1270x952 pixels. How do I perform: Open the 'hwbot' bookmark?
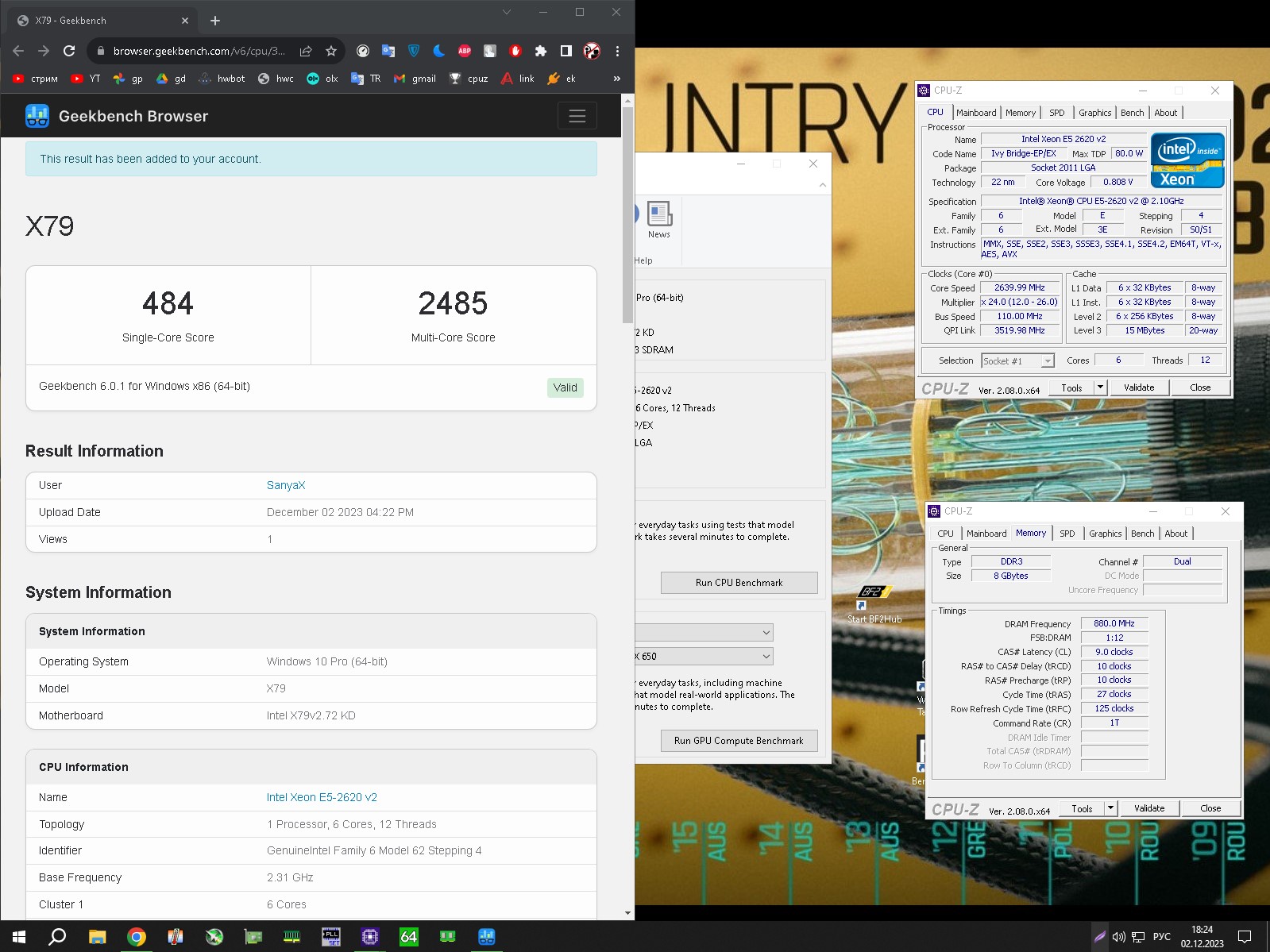pyautogui.click(x=222, y=79)
